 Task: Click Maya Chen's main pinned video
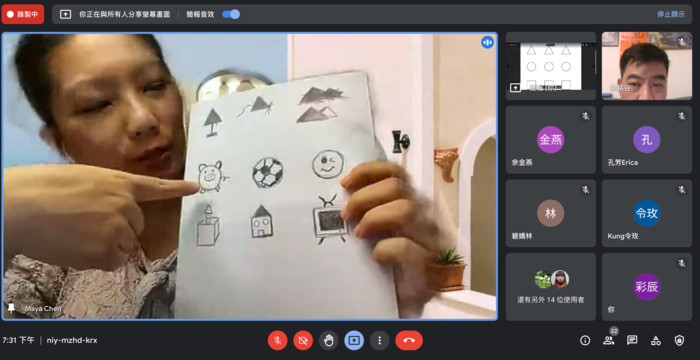[x=250, y=176]
